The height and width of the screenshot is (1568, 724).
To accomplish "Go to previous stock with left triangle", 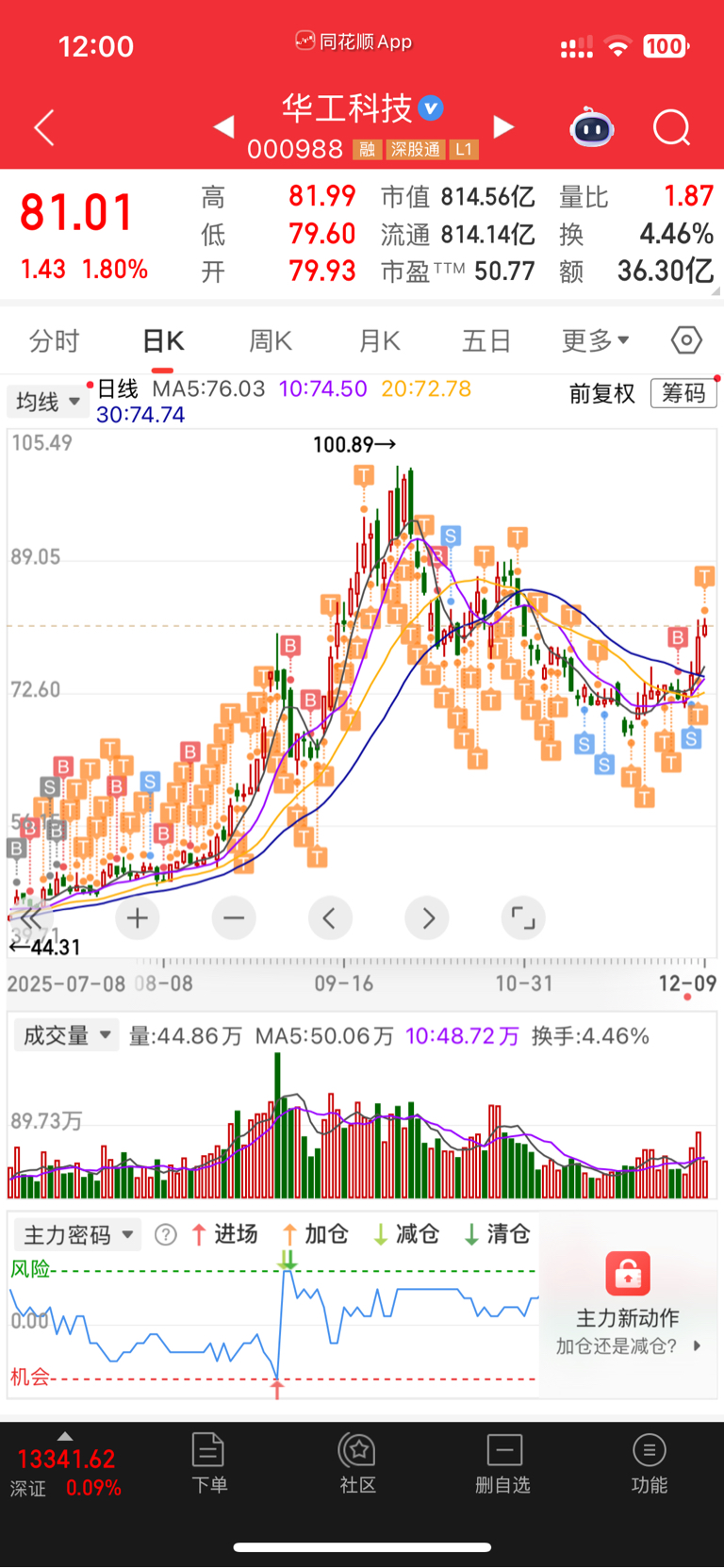I will point(223,126).
